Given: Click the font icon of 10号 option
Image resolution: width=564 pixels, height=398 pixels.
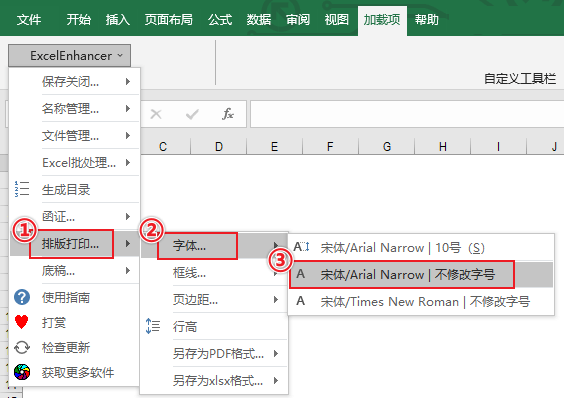Looking at the screenshot, I should 301,247.
